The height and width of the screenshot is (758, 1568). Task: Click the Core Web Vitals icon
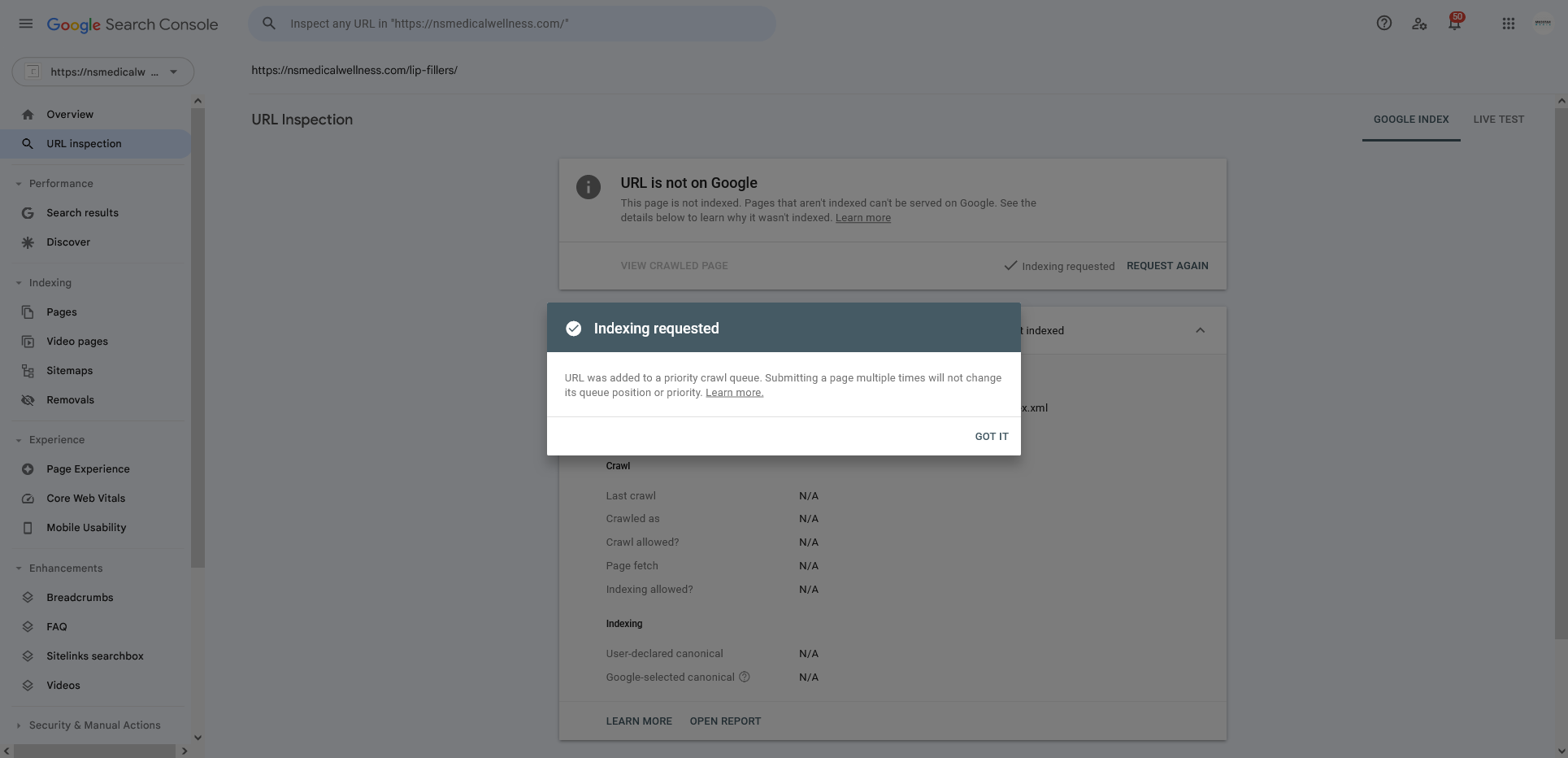pyautogui.click(x=28, y=499)
